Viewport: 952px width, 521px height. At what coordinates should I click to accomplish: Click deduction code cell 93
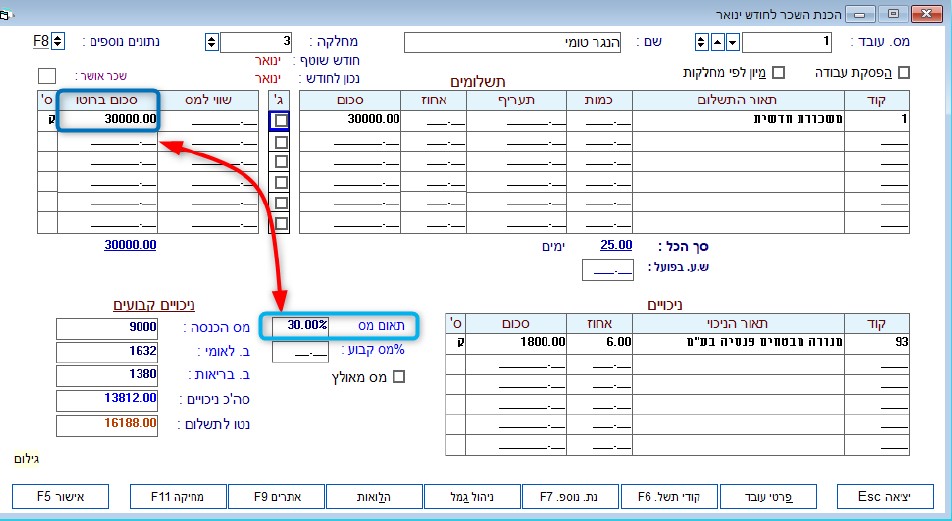click(x=877, y=343)
